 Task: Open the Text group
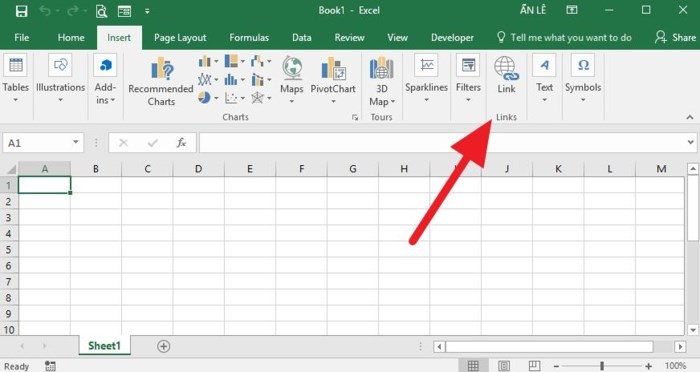click(x=544, y=79)
